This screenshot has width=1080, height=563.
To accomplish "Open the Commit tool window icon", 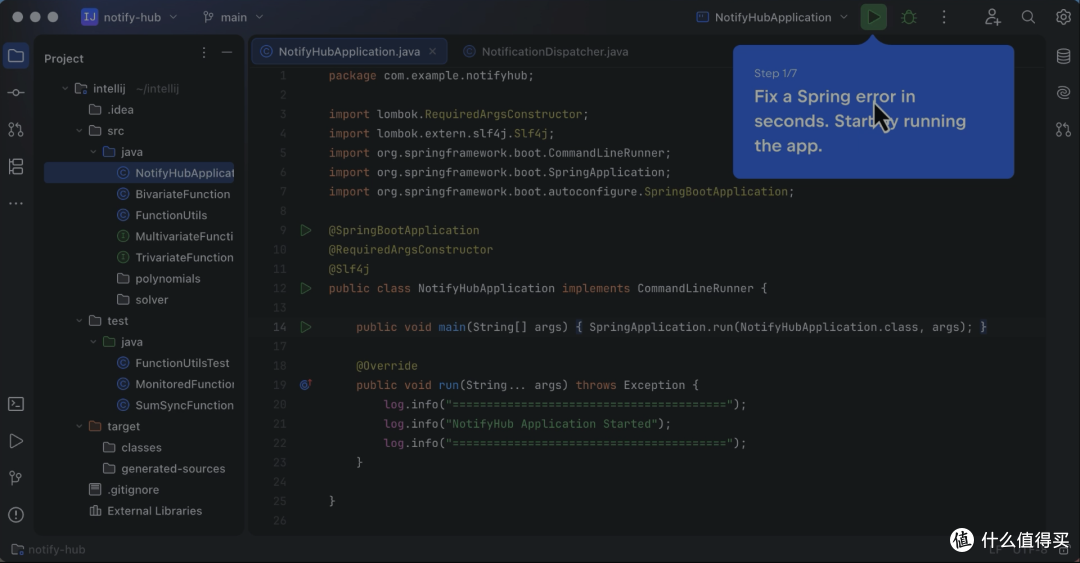I will tap(16, 92).
